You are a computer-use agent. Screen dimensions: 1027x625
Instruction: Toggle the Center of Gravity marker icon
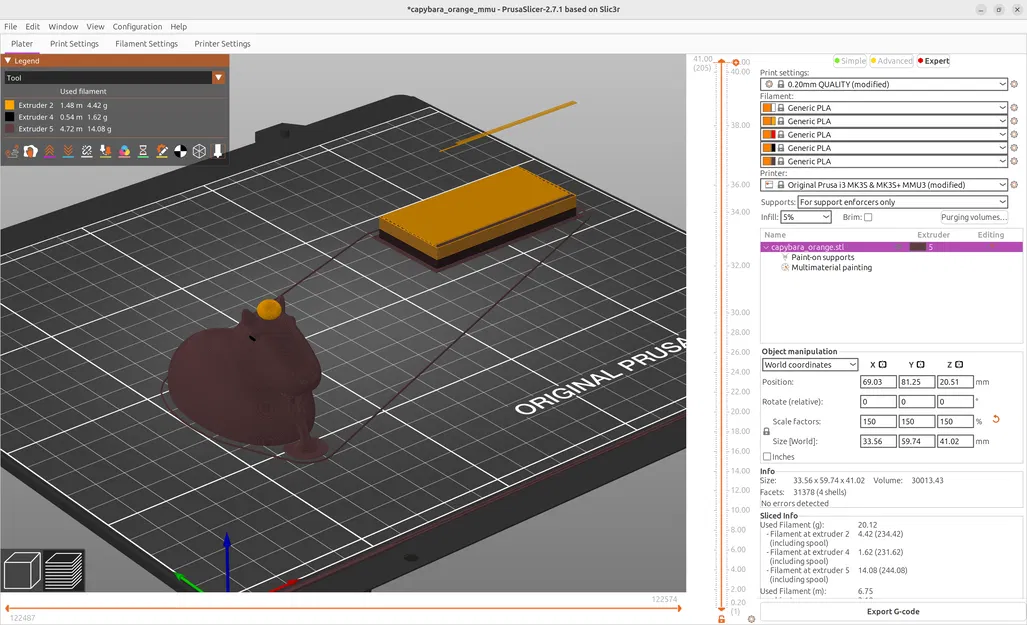[x=180, y=152]
